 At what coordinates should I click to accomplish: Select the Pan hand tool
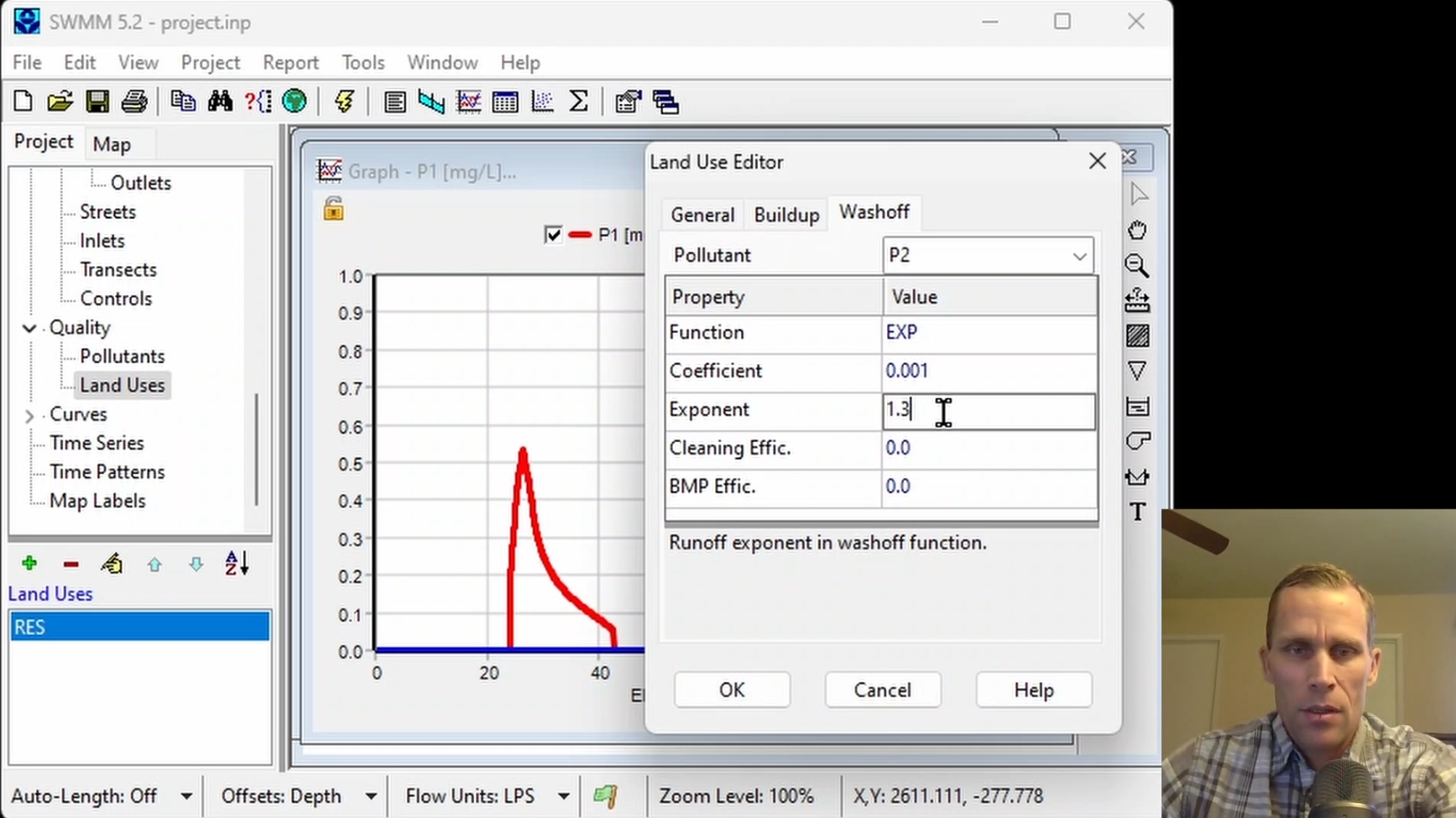coord(1137,230)
